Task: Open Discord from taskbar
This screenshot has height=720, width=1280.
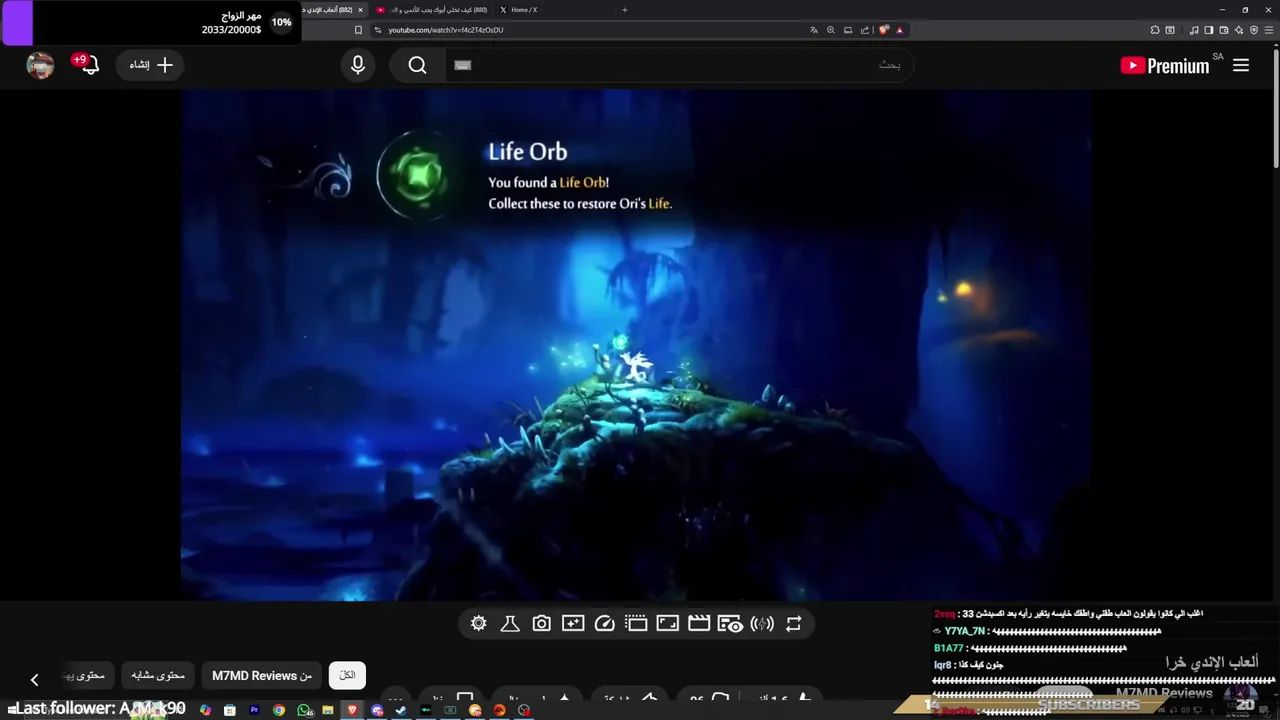Action: pyautogui.click(x=377, y=710)
